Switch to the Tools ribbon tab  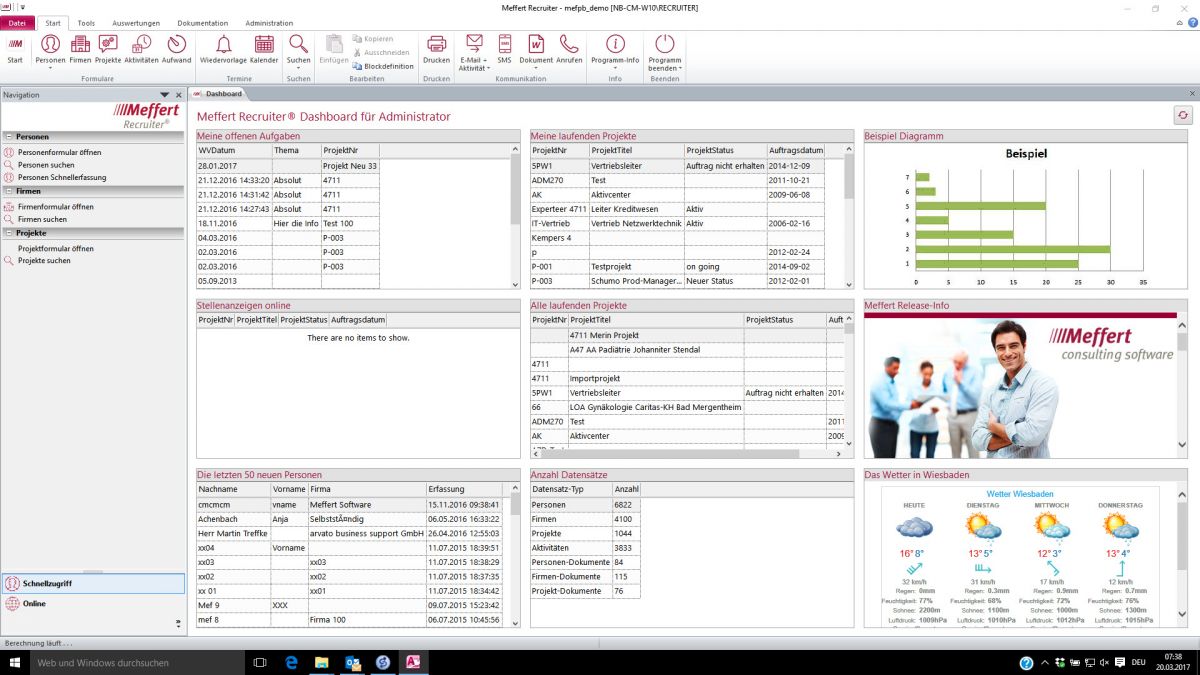[x=86, y=23]
